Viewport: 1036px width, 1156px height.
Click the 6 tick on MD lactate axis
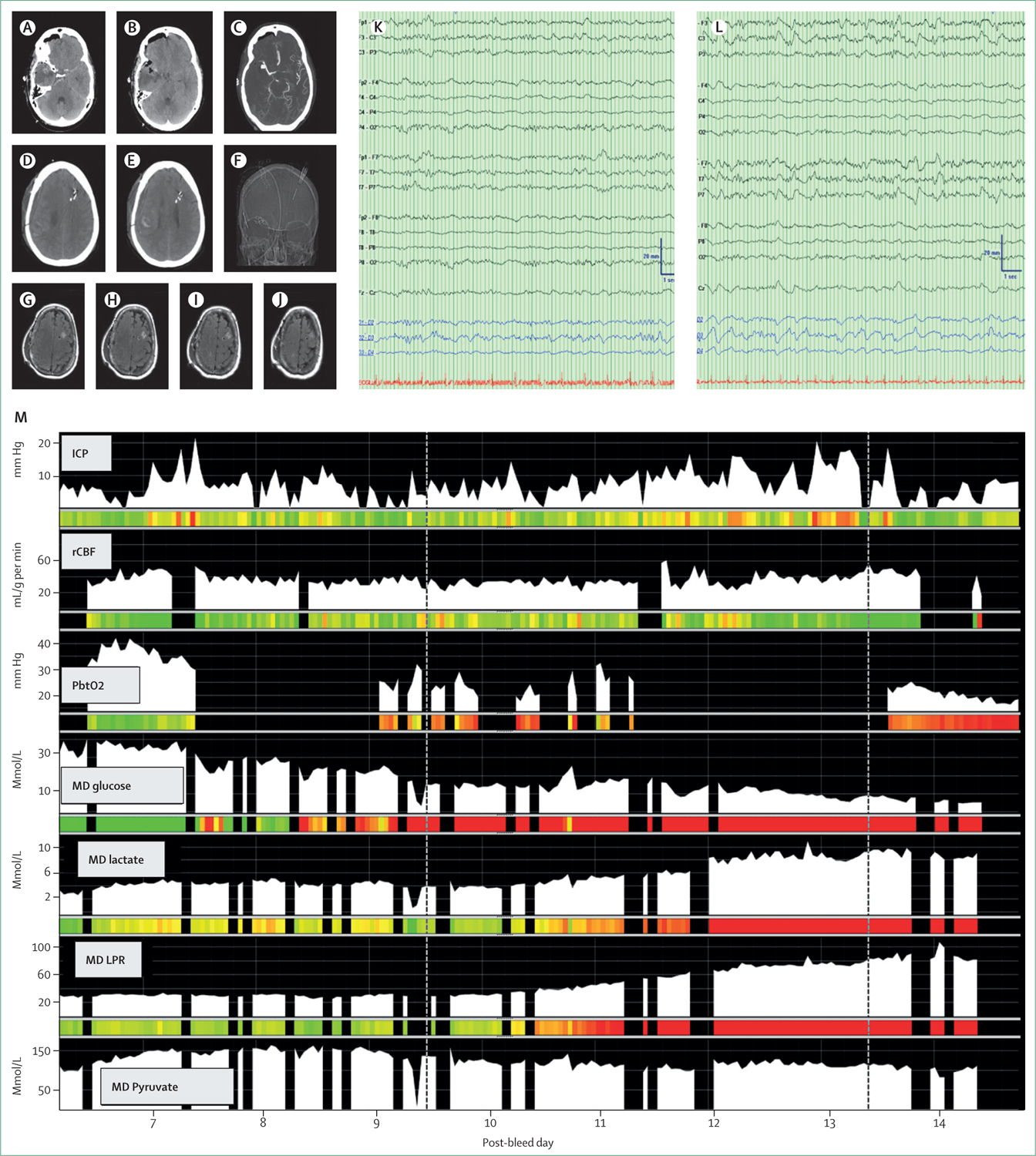[x=47, y=872]
